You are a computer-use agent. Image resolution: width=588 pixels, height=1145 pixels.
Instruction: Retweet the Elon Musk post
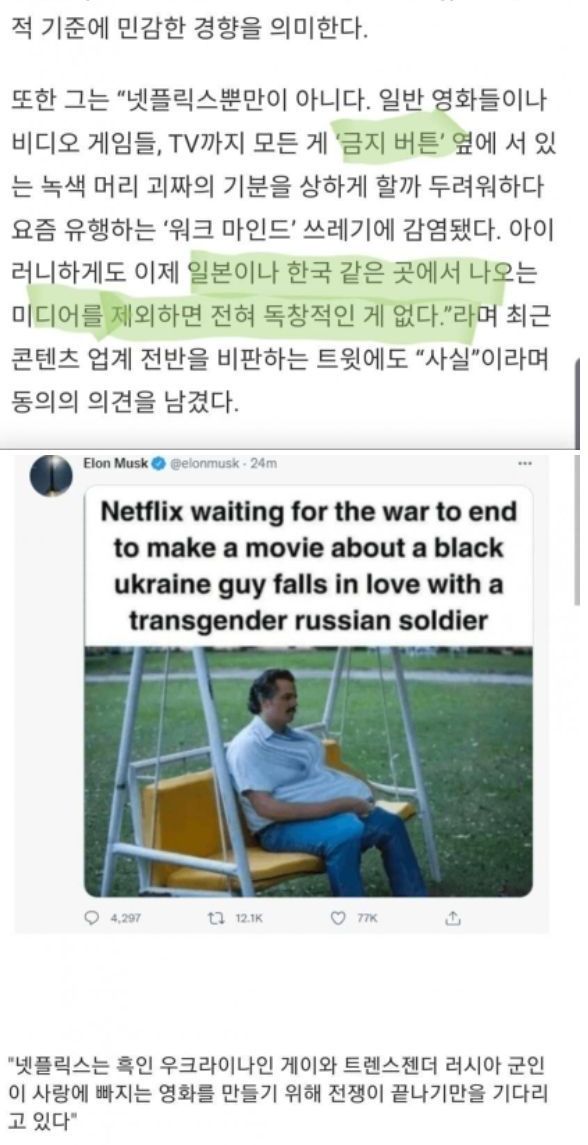click(x=216, y=919)
